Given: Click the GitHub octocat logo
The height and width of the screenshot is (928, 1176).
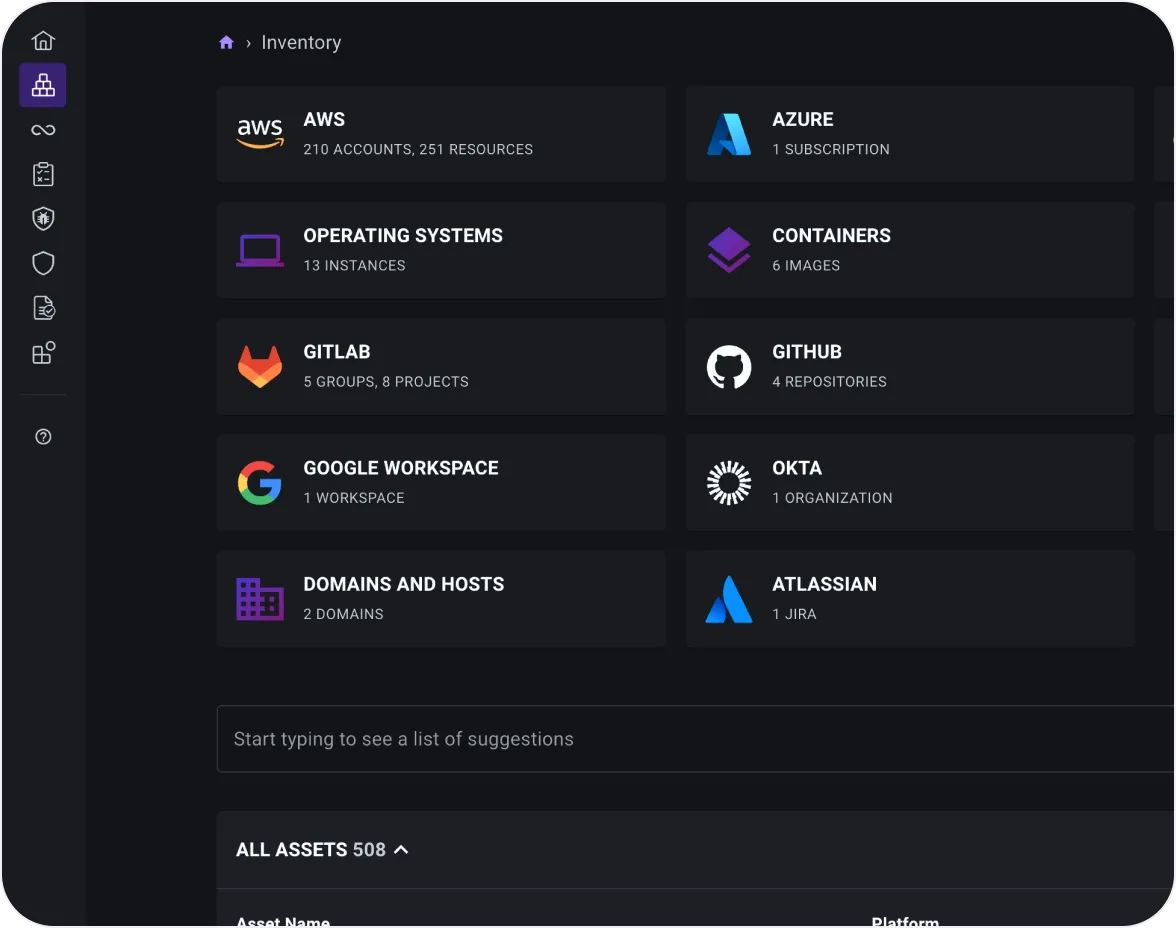Looking at the screenshot, I should pyautogui.click(x=729, y=366).
